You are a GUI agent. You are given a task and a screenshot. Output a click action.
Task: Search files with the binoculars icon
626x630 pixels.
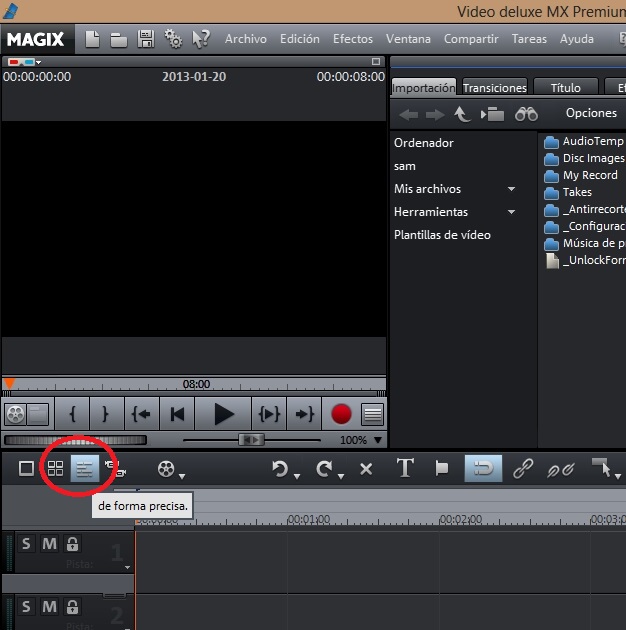(526, 115)
